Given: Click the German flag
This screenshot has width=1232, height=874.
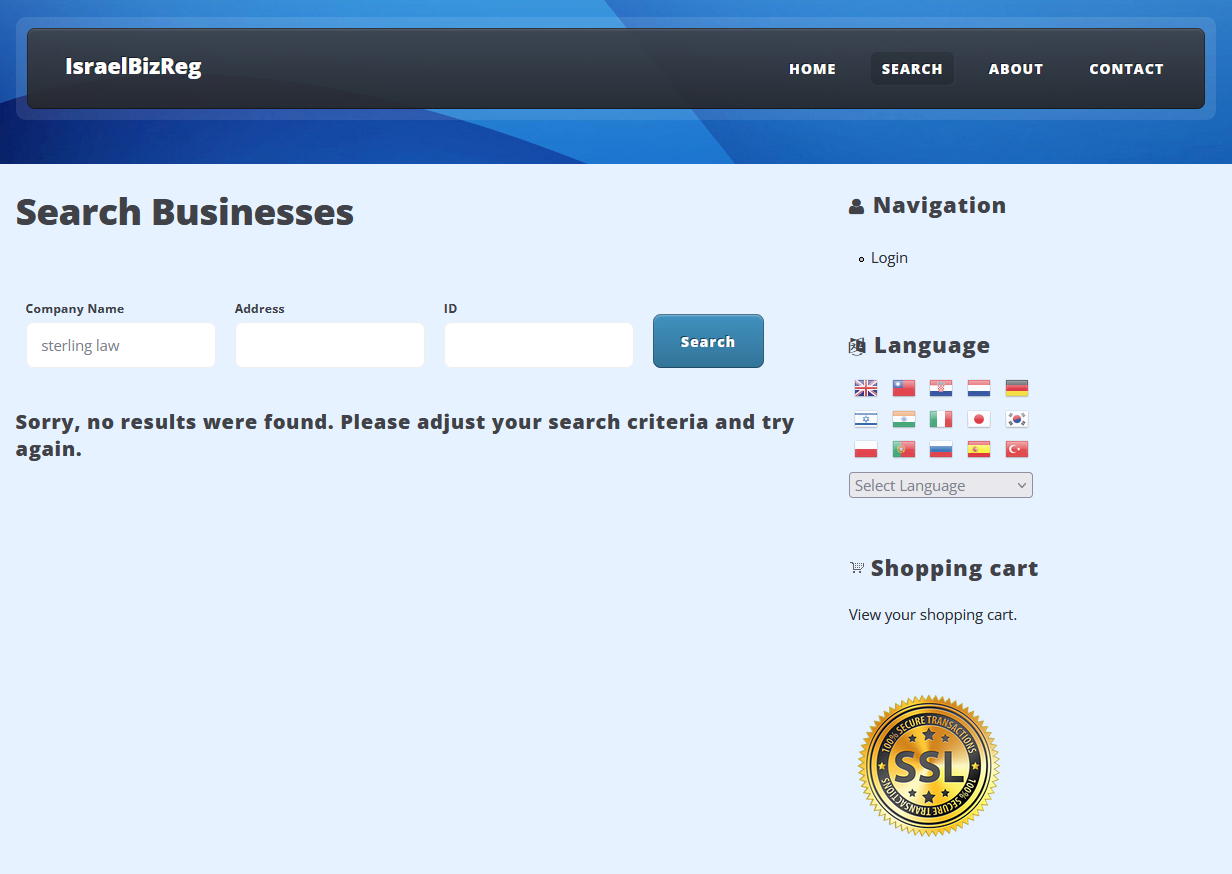Looking at the screenshot, I should tap(1017, 388).
